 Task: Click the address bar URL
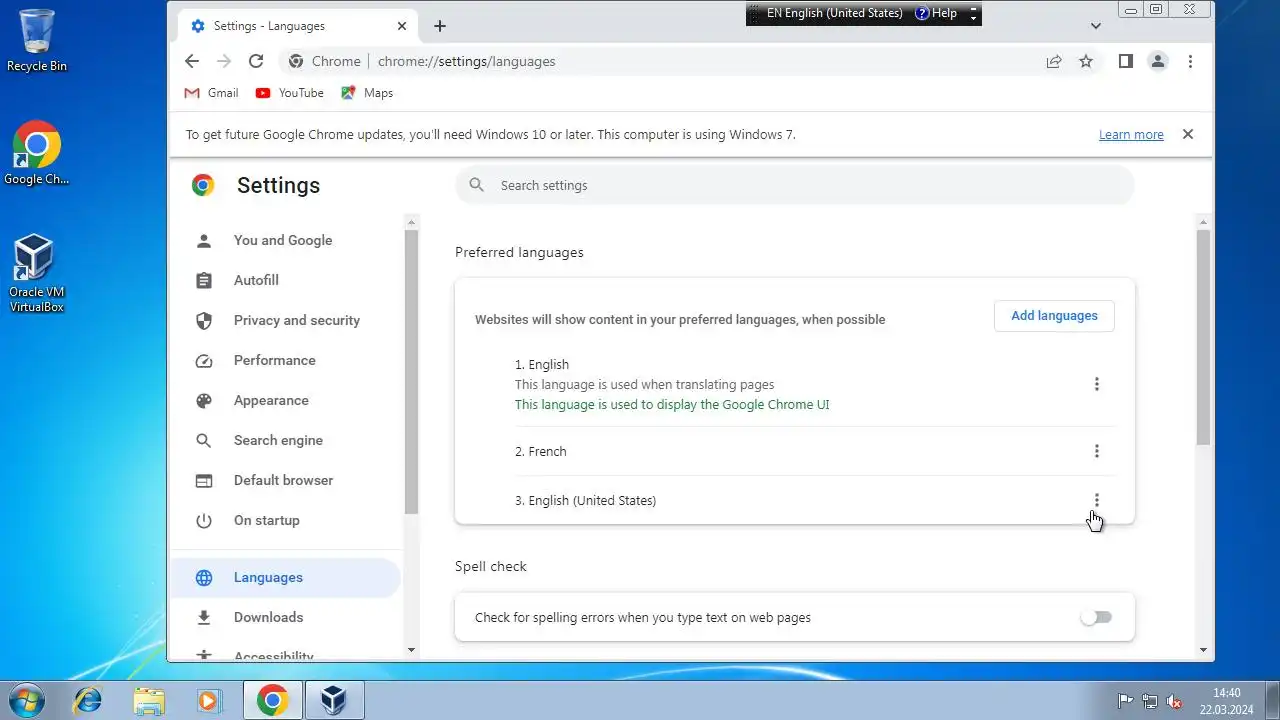466,61
